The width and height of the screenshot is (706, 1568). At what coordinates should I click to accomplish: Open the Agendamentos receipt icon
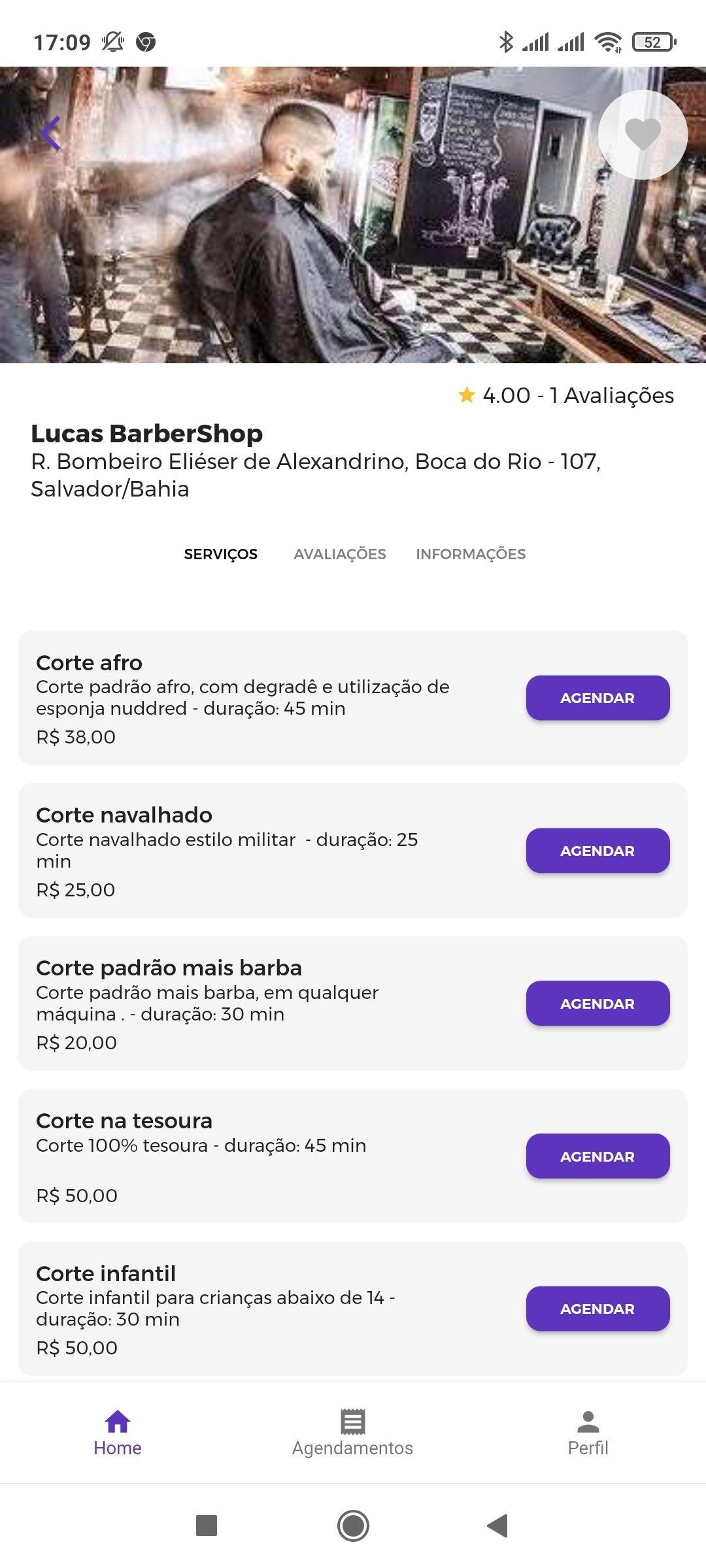pyautogui.click(x=352, y=1422)
